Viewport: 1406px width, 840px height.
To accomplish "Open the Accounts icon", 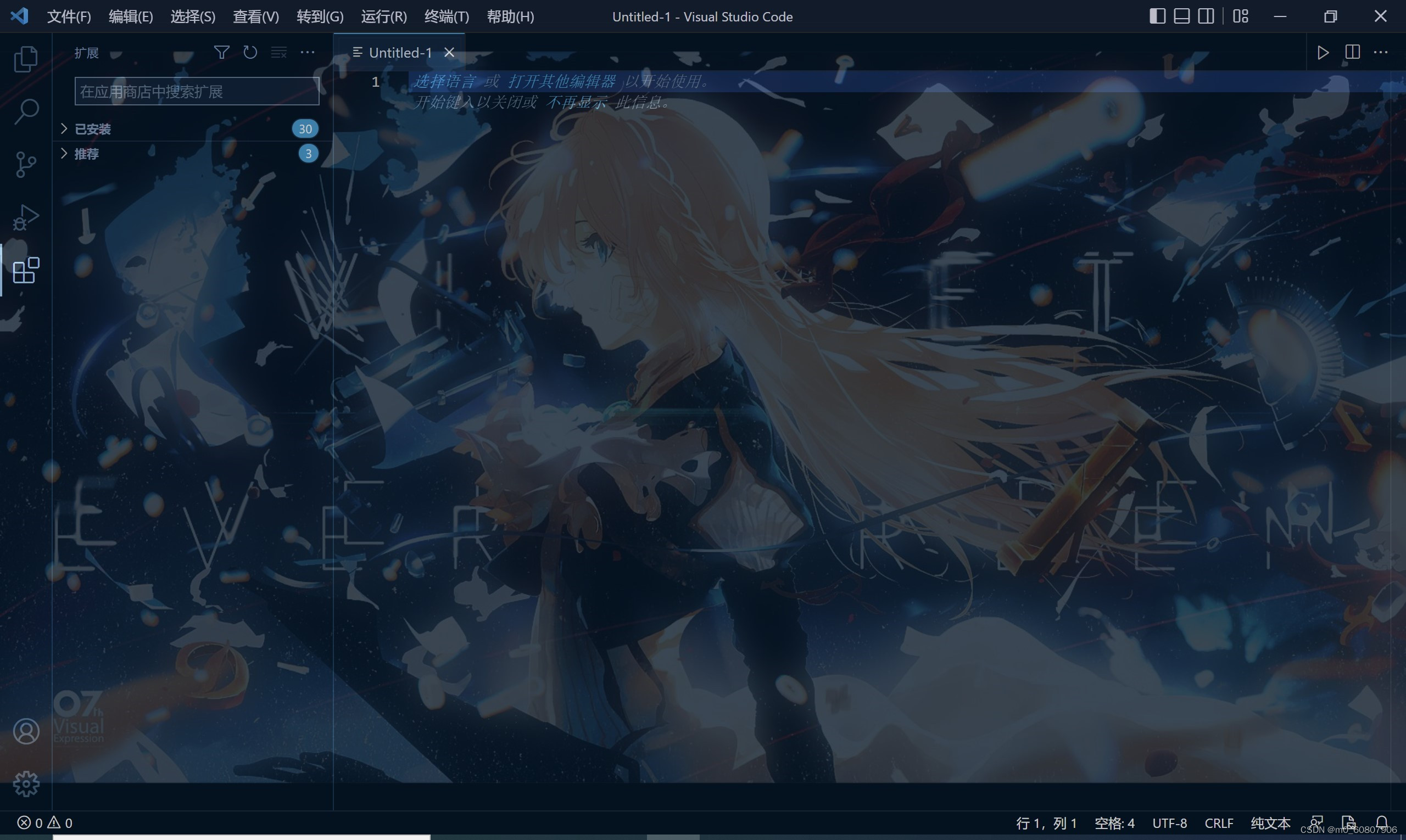I will coord(26,731).
